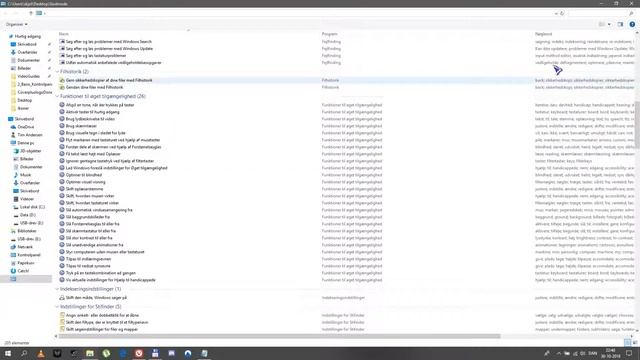The image size is (640, 360).
Task: Click the refresh icon in address bar
Action: 562,13
